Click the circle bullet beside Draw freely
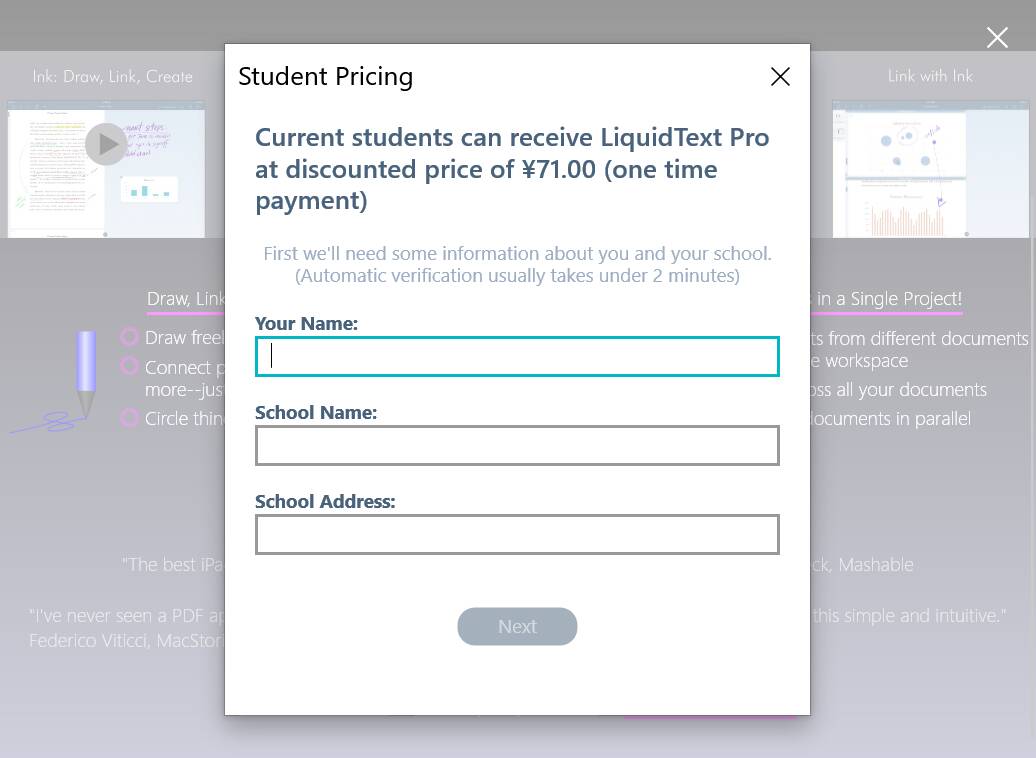The image size is (1036, 758). 130,337
